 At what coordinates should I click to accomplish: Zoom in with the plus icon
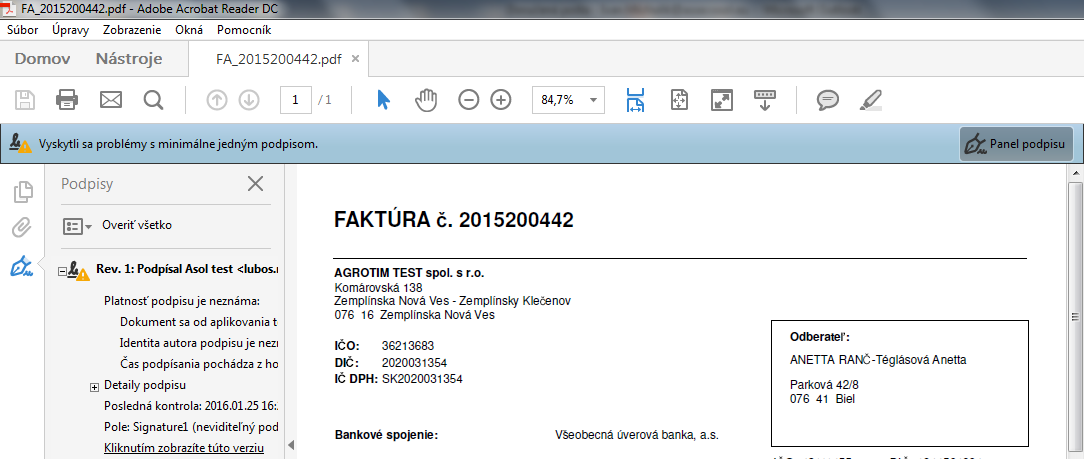[501, 100]
